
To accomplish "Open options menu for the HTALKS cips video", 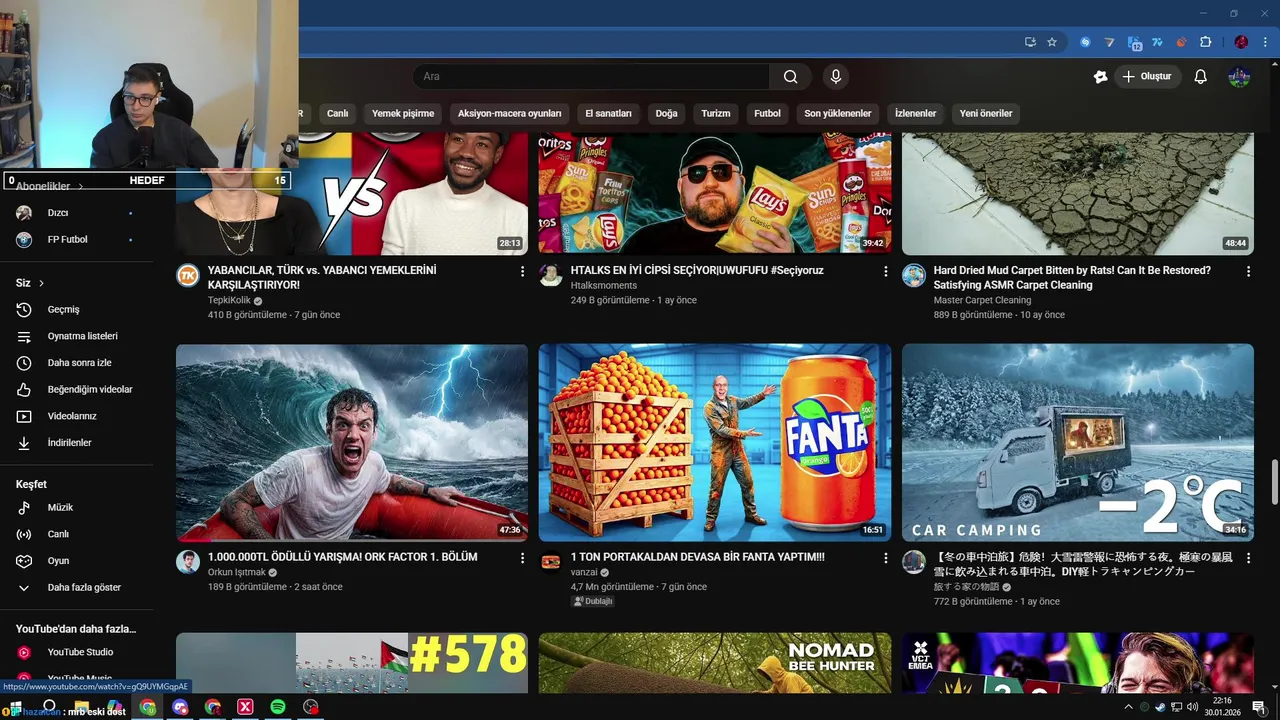I will pos(885,271).
